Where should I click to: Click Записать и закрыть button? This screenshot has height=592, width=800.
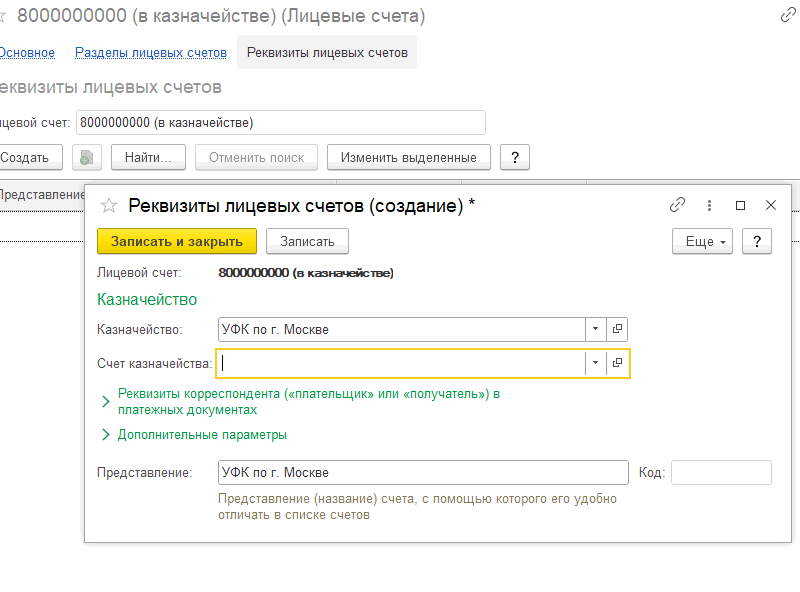point(177,241)
